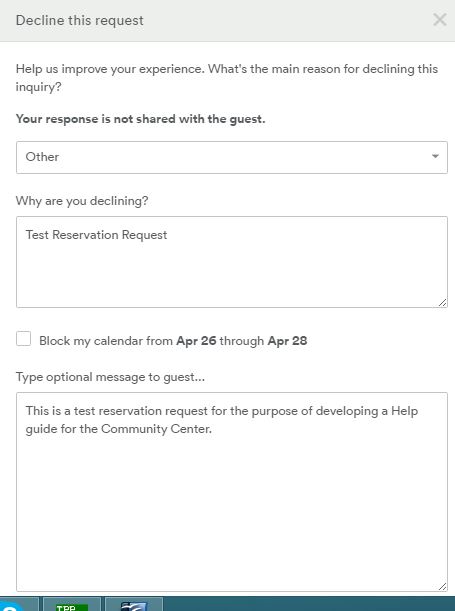Open the decline reason dropdown showing Other
The image size is (455, 611).
[232, 157]
